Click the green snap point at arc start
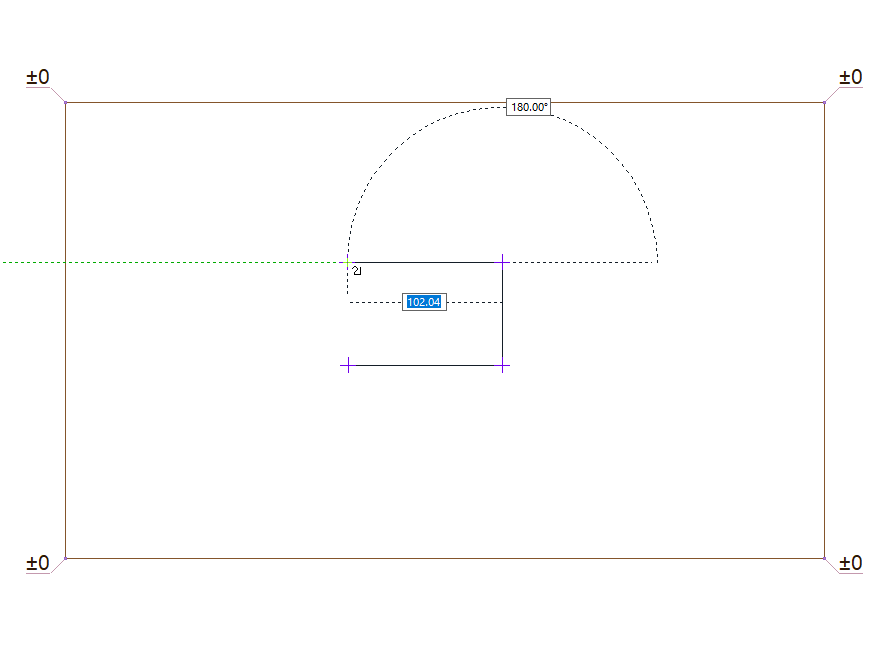896x651 pixels. 347,262
